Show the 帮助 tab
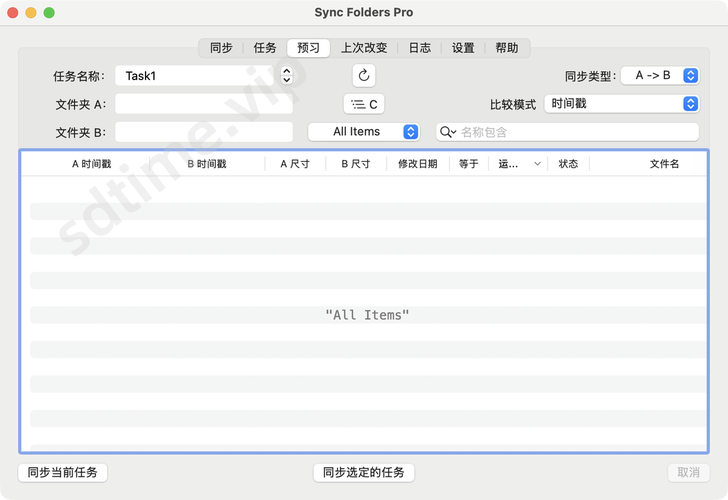The height and width of the screenshot is (500, 728). pyautogui.click(x=507, y=48)
